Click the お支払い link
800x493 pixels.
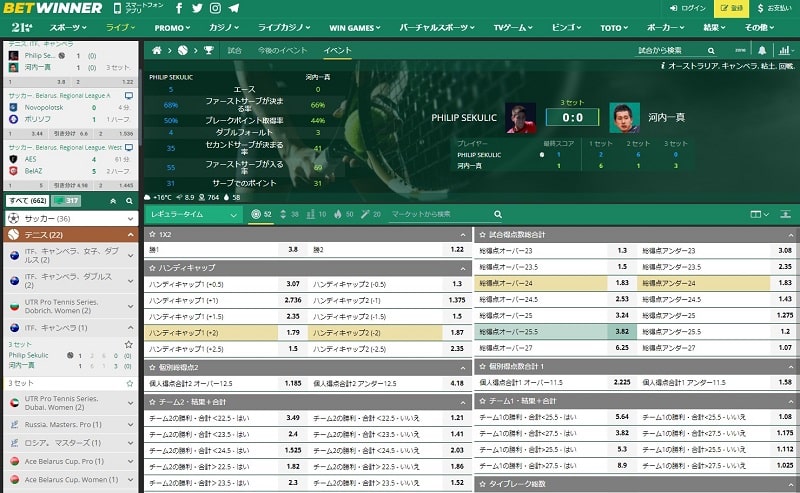774,8
